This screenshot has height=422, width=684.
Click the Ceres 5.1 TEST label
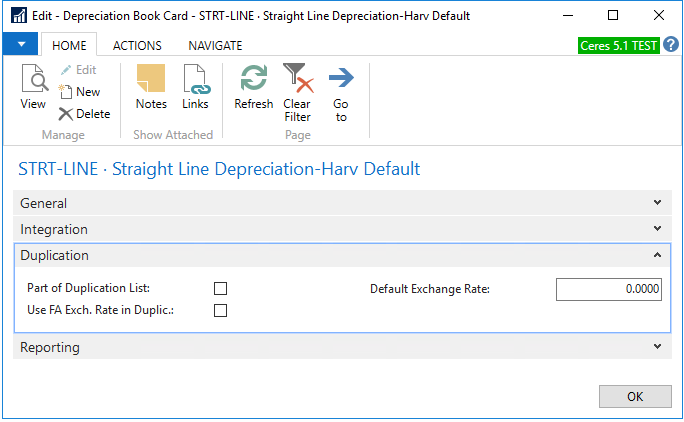tap(619, 46)
